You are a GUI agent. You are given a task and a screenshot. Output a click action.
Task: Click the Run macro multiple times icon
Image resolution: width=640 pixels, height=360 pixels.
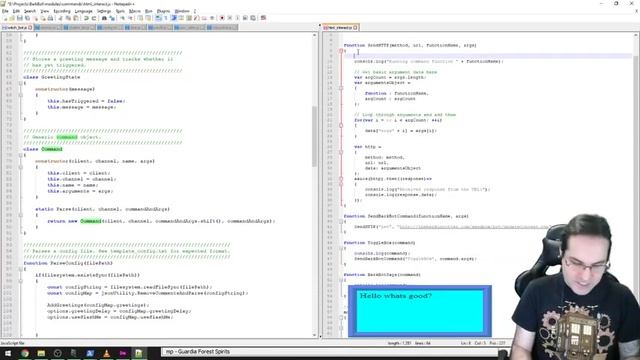tap(246, 18)
